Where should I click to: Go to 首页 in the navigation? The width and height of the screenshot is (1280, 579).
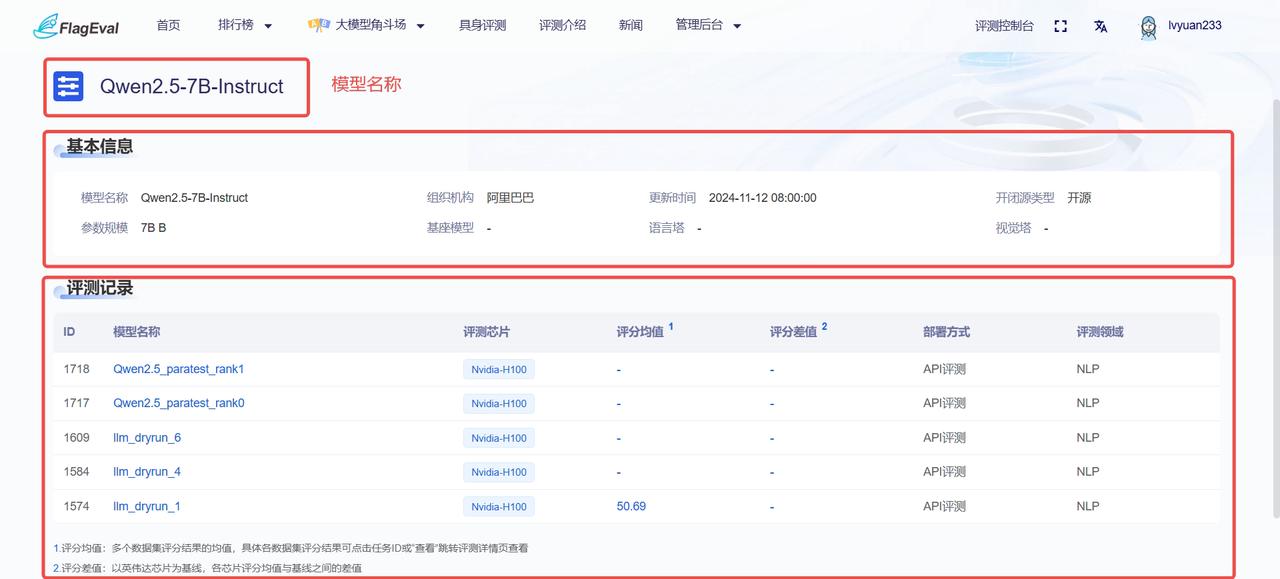coord(169,25)
